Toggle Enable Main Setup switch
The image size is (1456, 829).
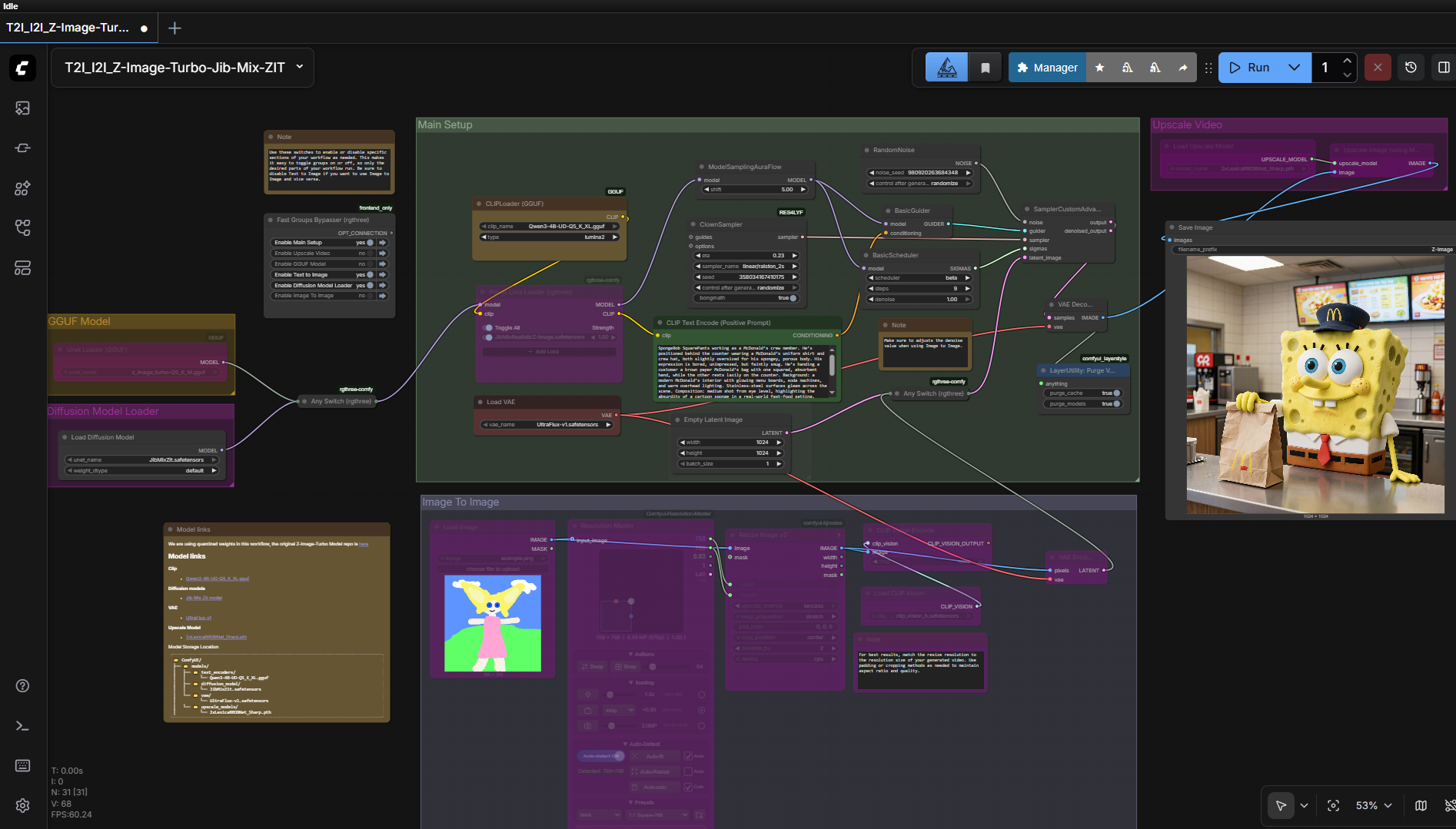[x=370, y=242]
